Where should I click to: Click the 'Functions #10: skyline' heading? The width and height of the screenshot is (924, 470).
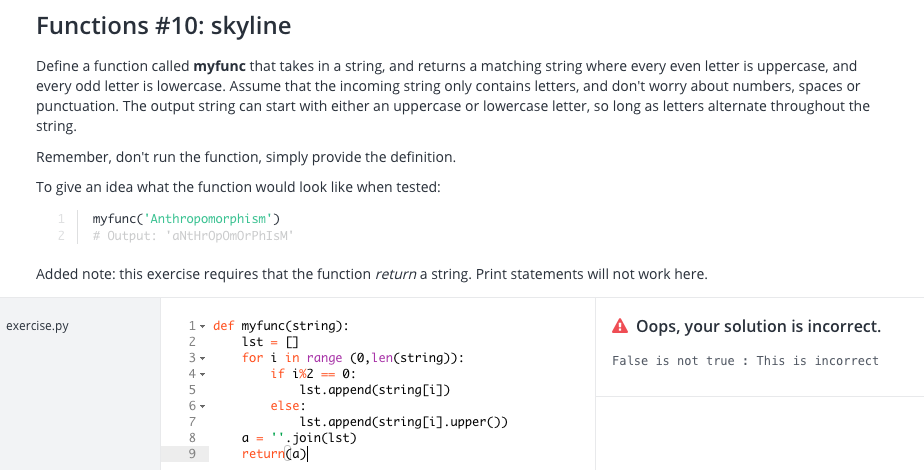click(x=164, y=25)
